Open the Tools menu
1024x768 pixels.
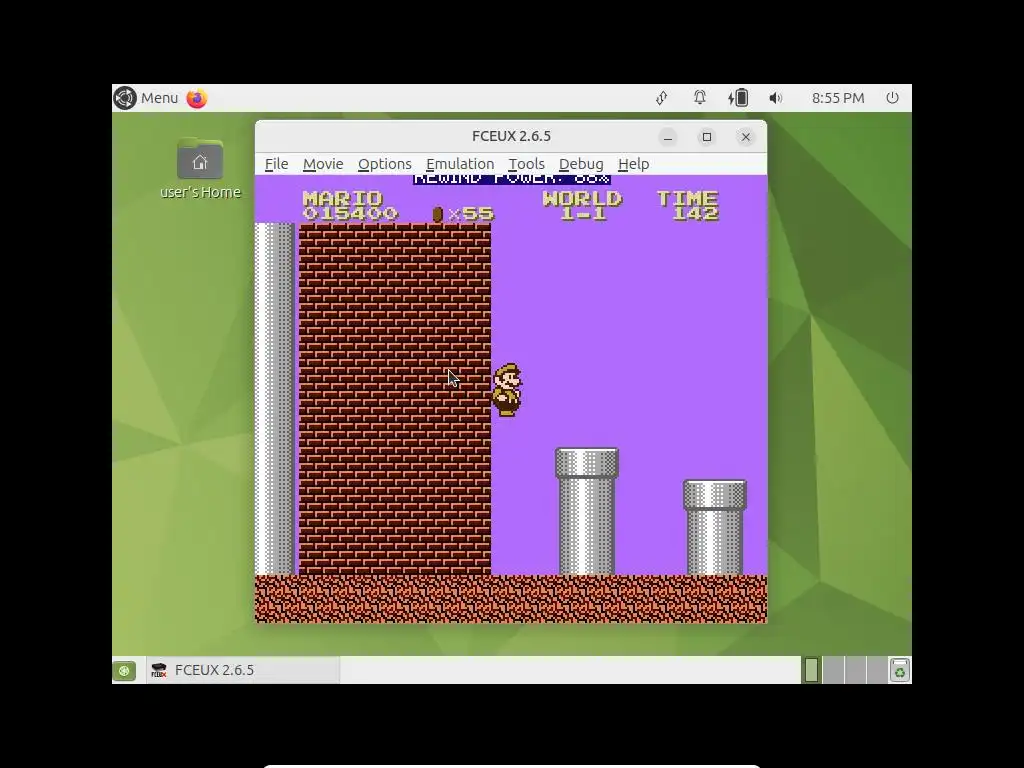tap(526, 164)
